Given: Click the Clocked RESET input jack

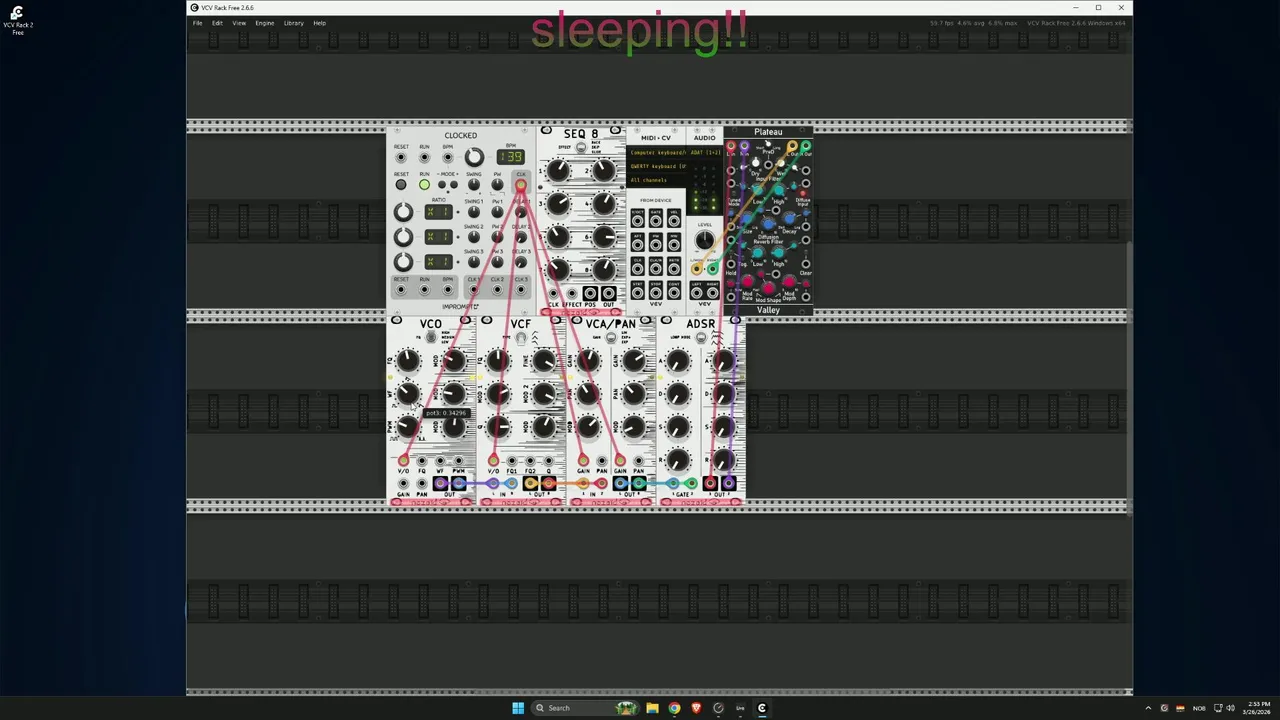Looking at the screenshot, I should tap(400, 157).
